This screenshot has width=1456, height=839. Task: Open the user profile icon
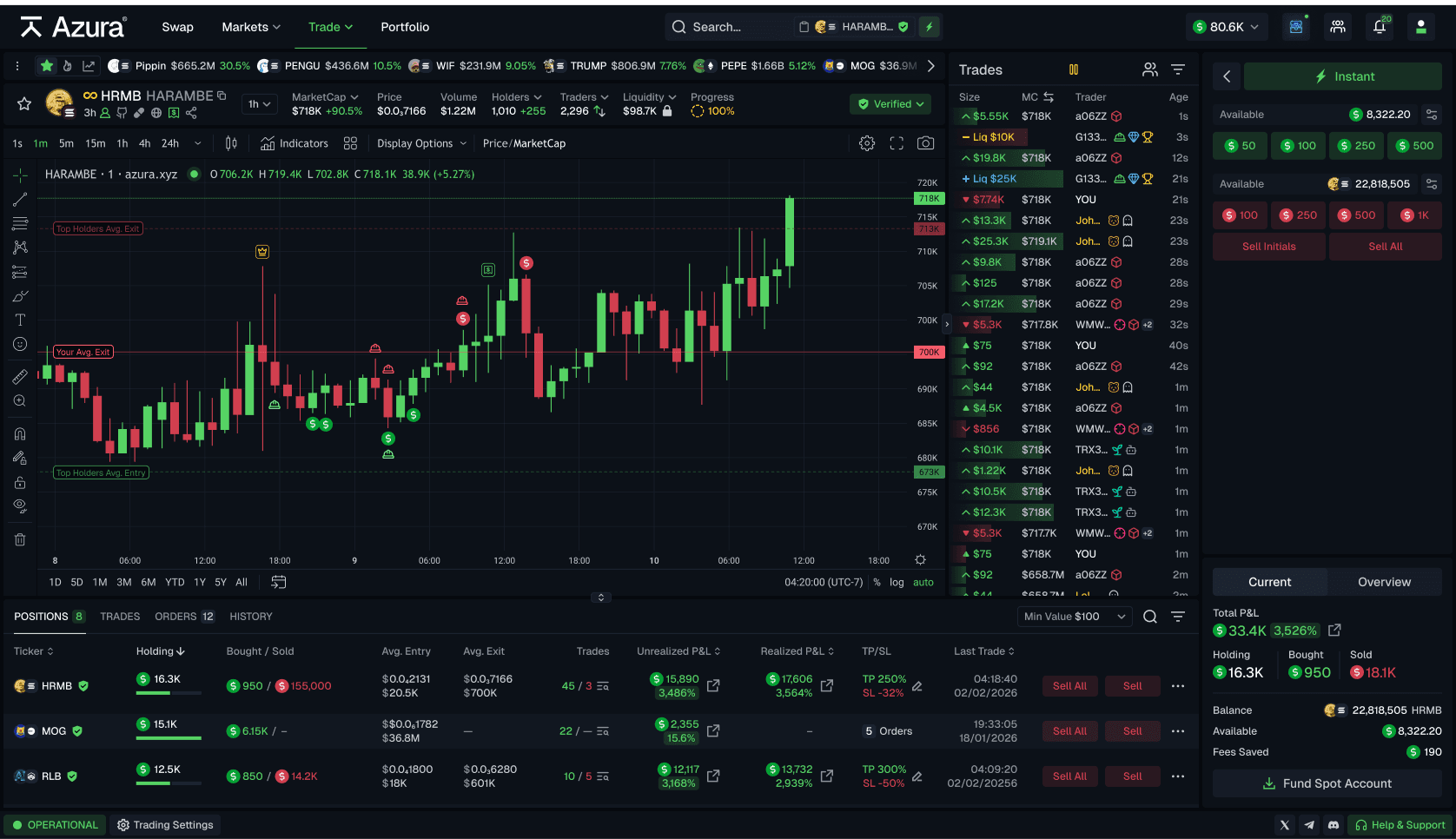1421,27
